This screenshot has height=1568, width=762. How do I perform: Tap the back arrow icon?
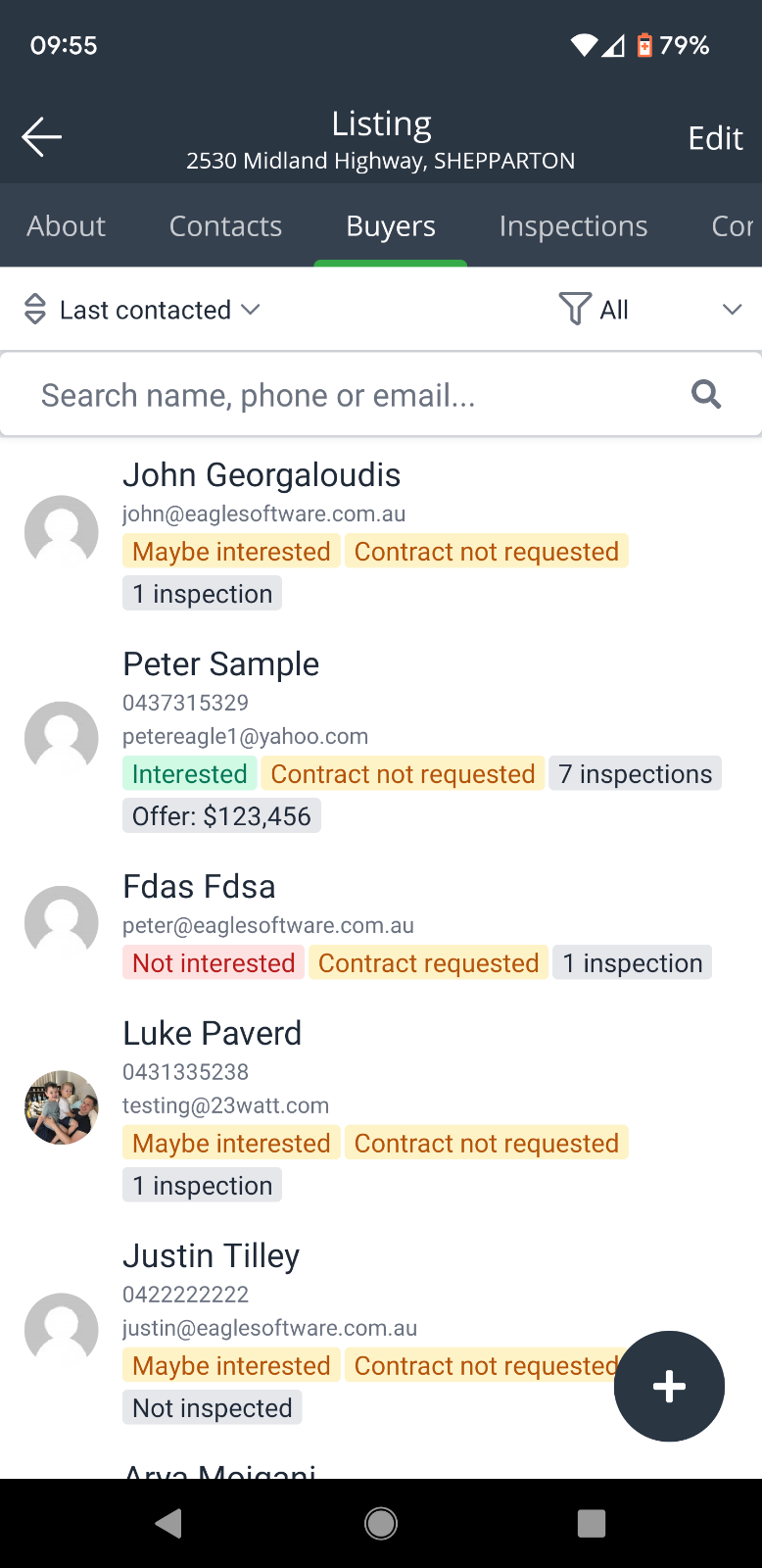click(42, 137)
